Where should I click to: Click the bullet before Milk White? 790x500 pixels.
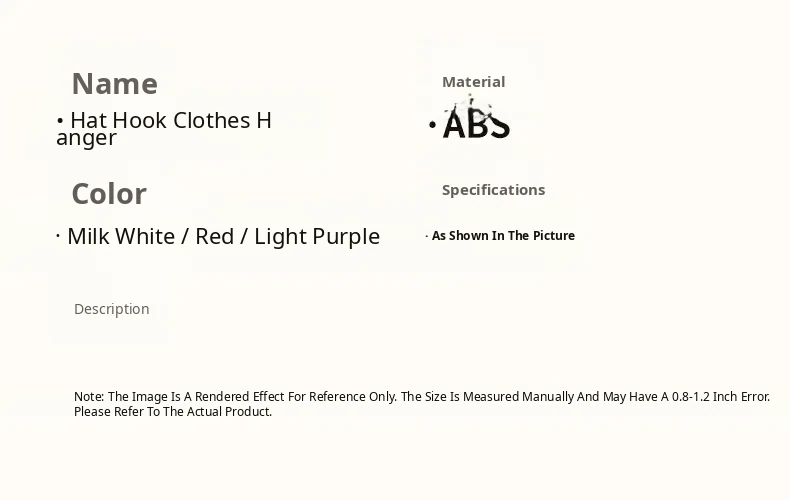pyautogui.click(x=58, y=236)
